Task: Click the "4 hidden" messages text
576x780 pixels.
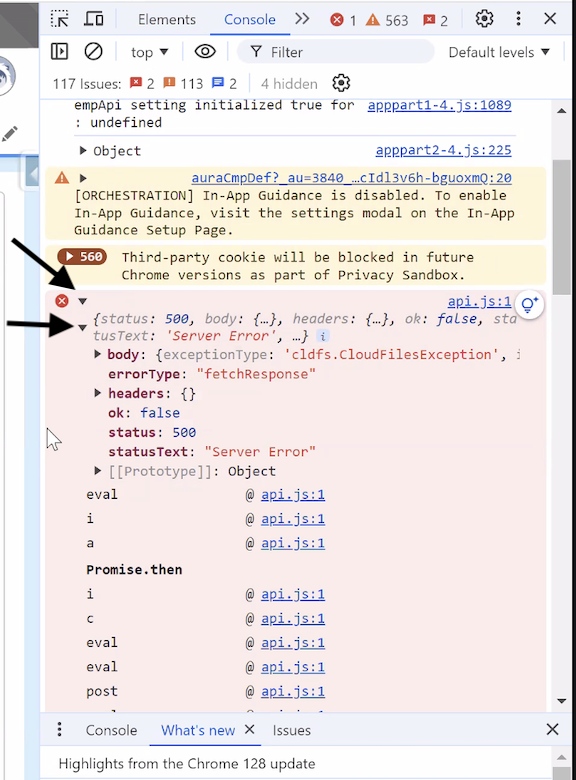Action: click(289, 84)
